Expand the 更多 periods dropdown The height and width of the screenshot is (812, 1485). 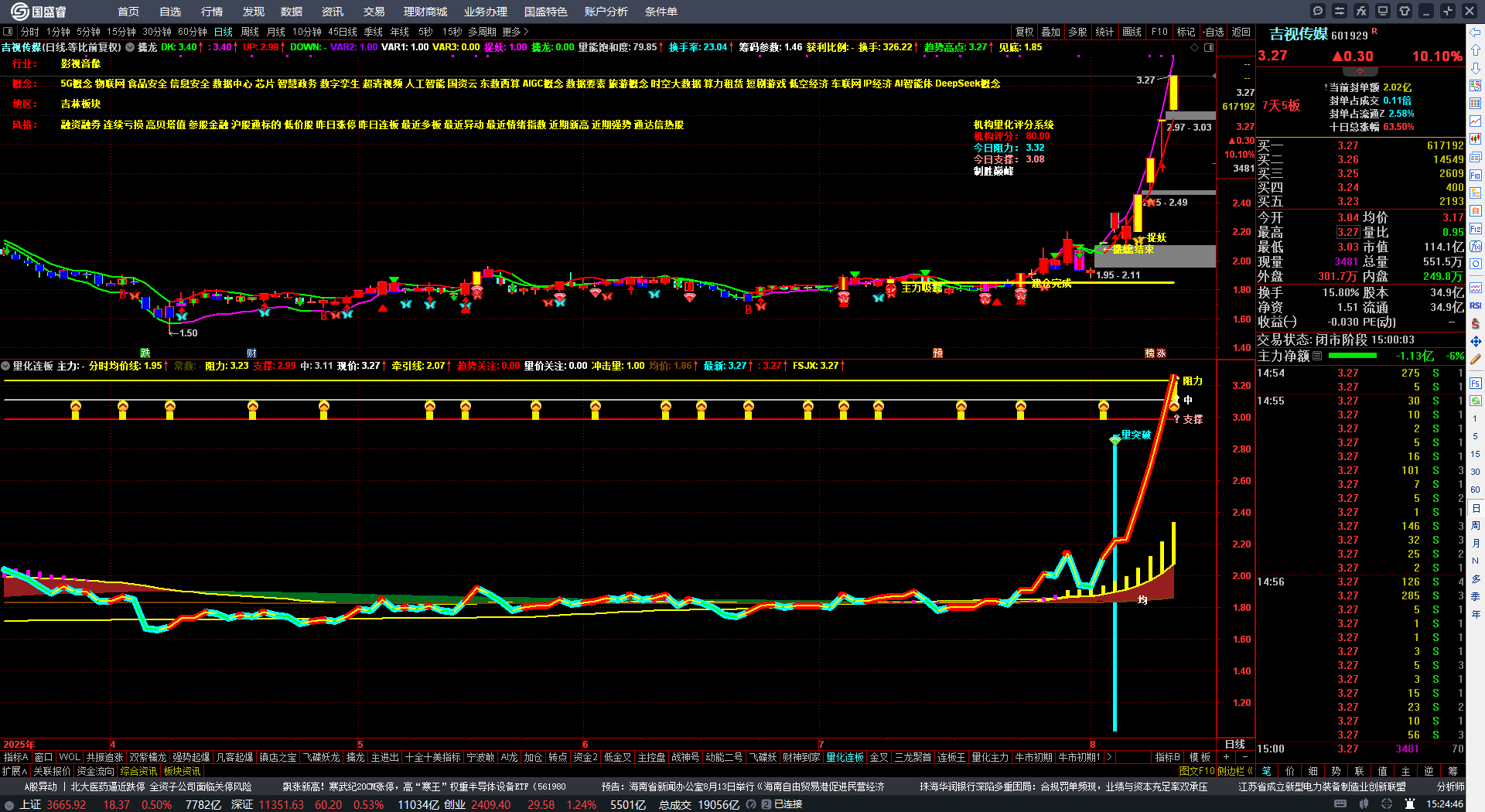(x=515, y=32)
